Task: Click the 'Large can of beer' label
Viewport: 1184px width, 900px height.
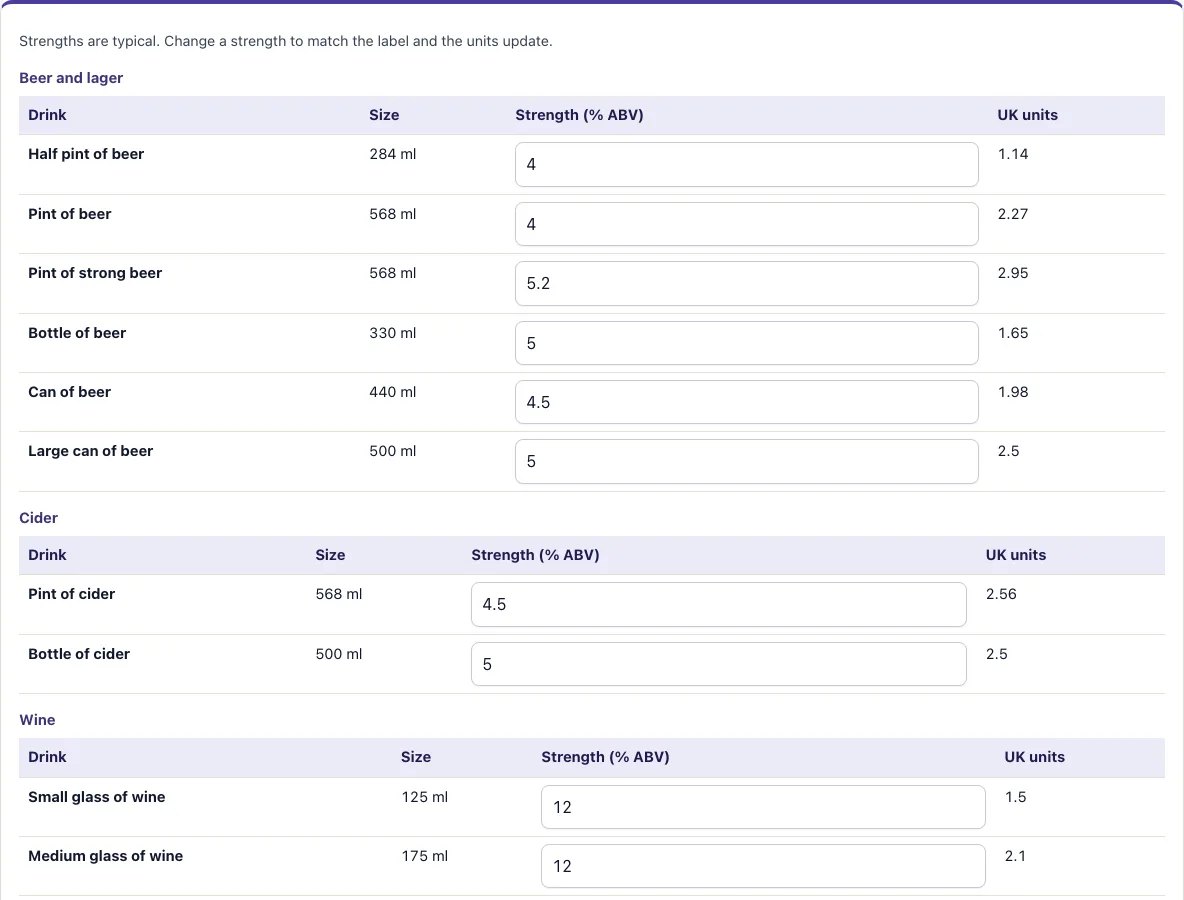Action: (91, 451)
